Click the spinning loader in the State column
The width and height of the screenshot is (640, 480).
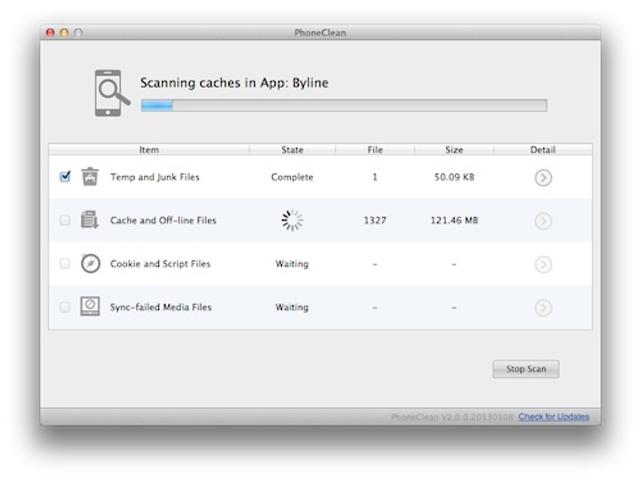click(x=292, y=221)
